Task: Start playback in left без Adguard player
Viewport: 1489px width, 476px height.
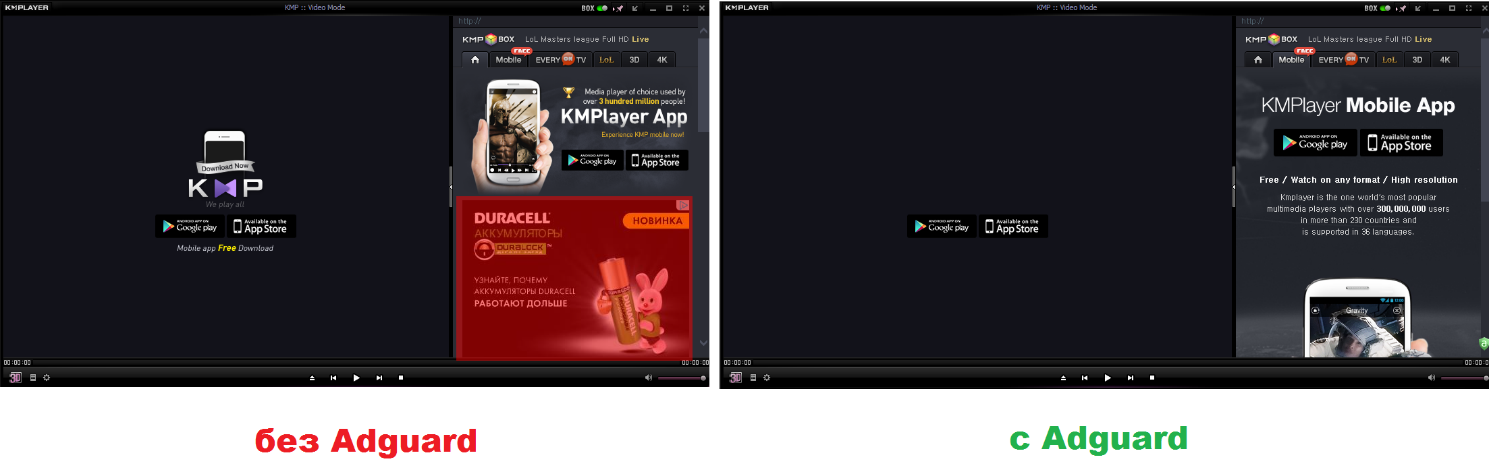Action: pyautogui.click(x=356, y=378)
